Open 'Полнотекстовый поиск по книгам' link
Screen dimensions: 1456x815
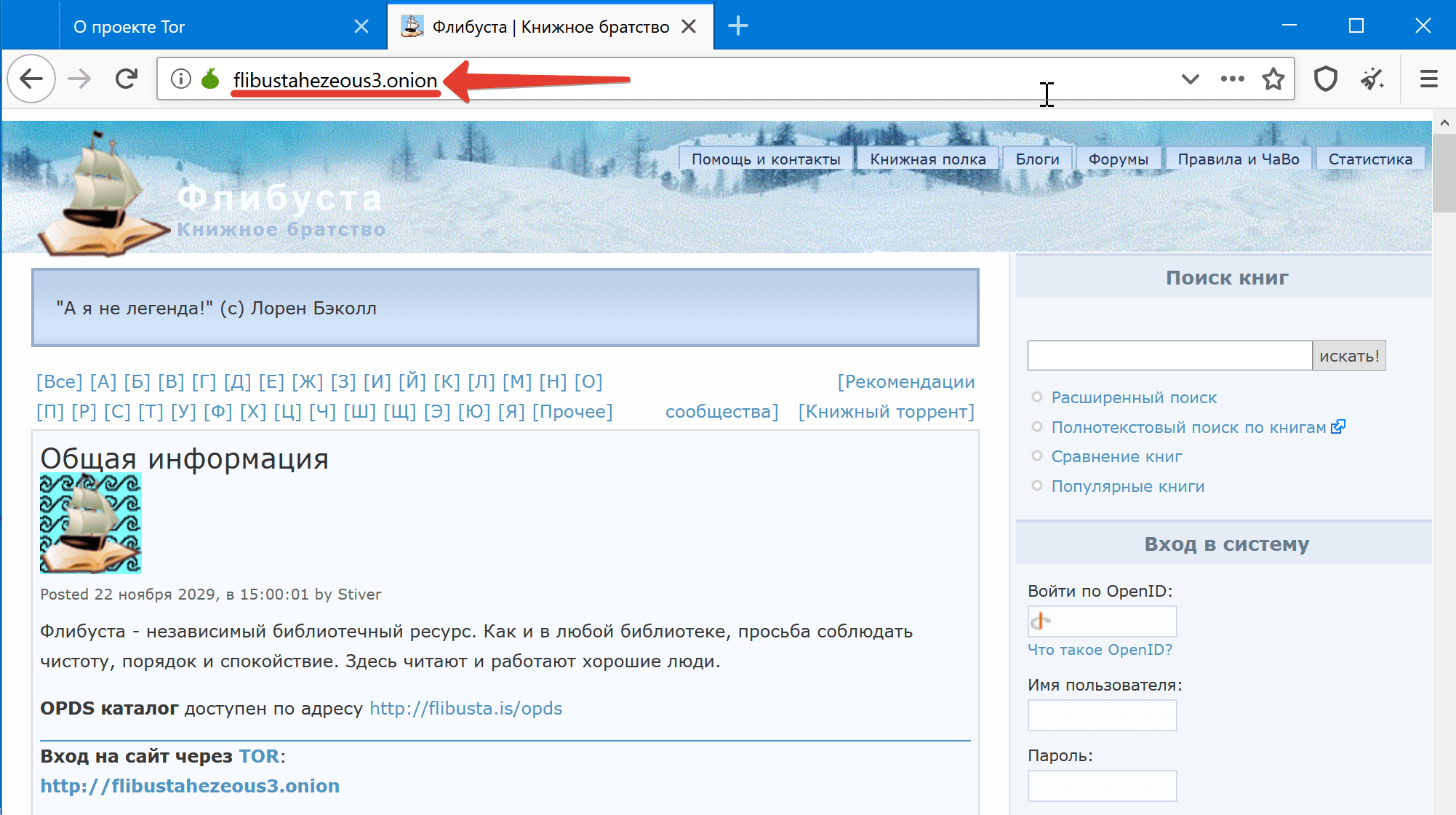1188,427
